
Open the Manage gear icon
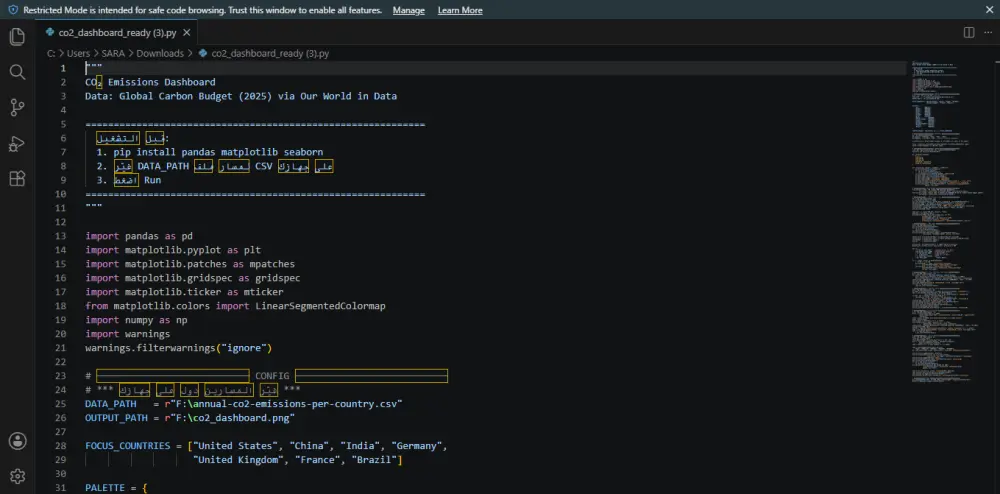click(17, 476)
